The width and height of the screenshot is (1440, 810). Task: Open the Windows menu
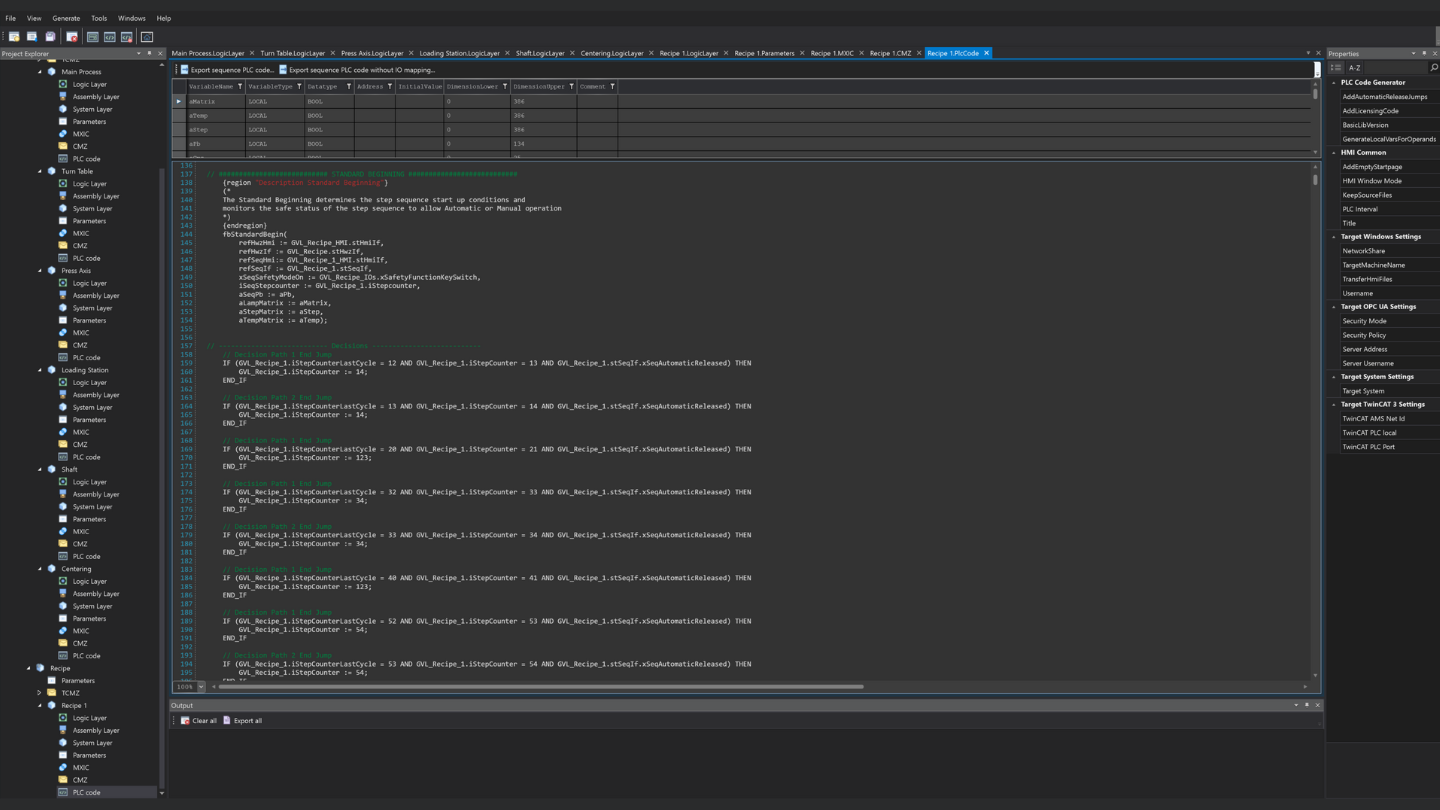(x=131, y=18)
